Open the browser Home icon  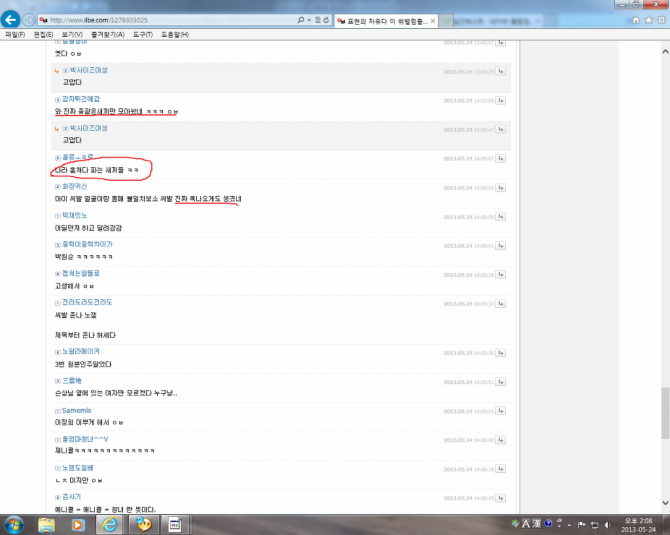636,20
